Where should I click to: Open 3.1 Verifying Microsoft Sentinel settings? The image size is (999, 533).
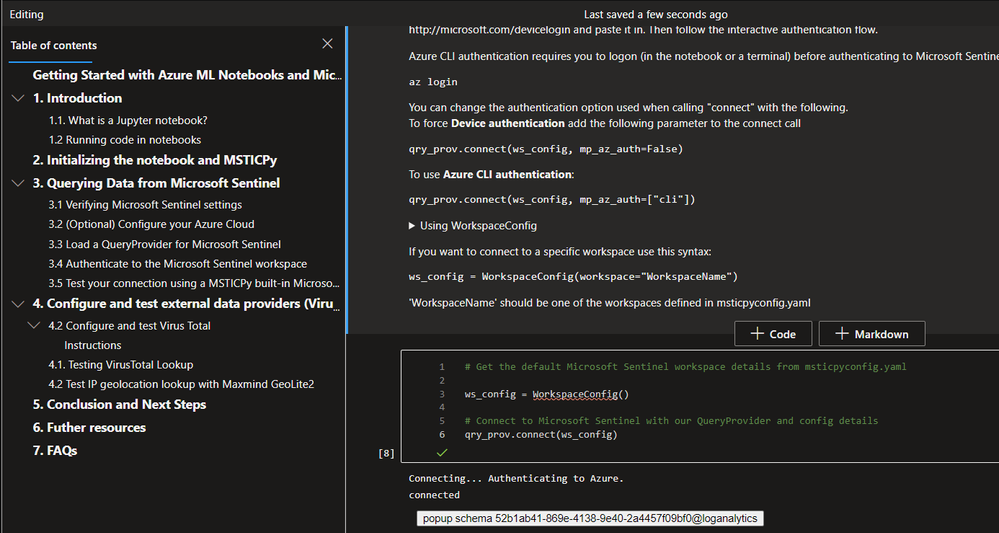(x=145, y=204)
